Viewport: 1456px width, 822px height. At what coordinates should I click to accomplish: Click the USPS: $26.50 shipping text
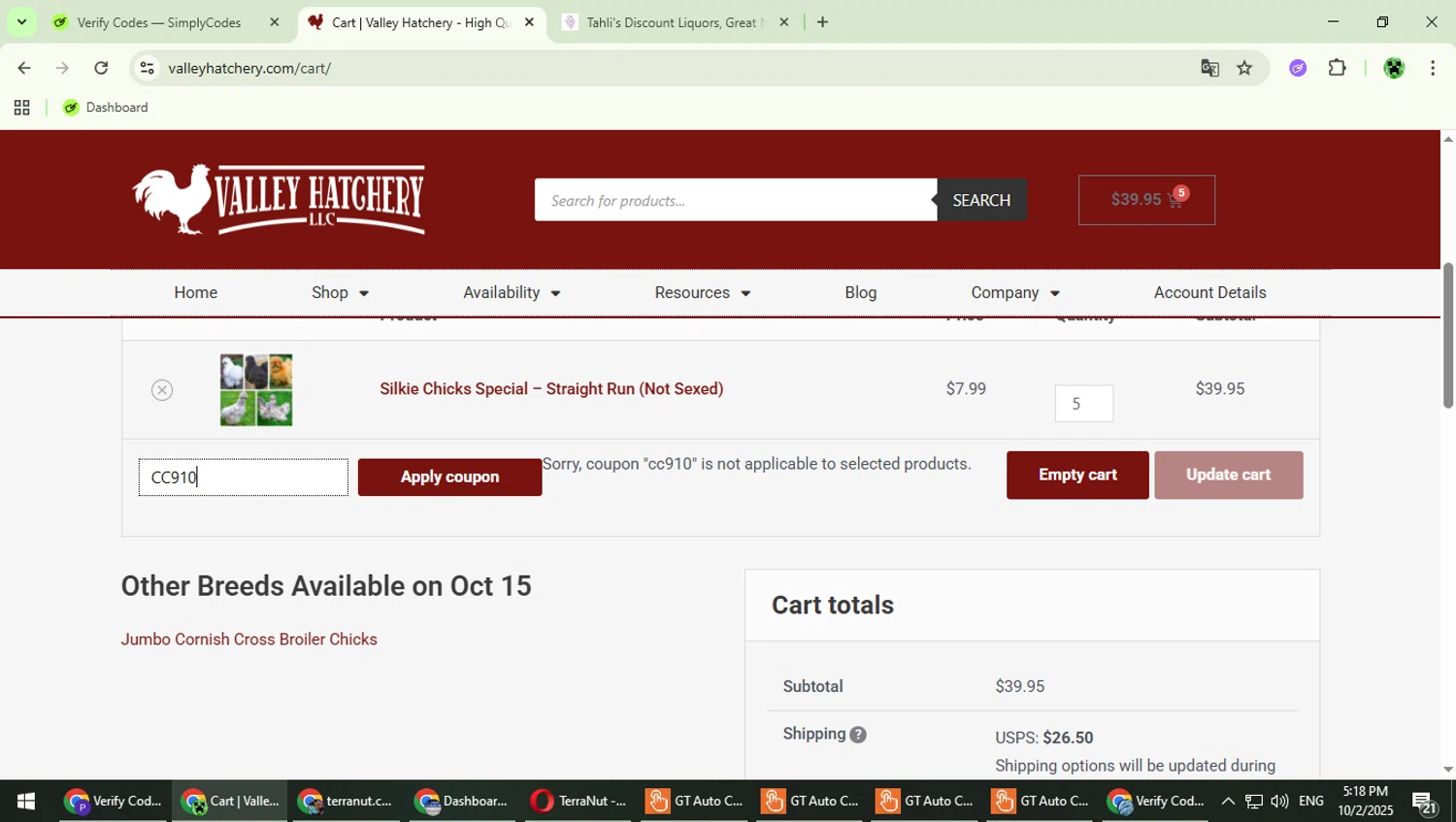coord(1043,739)
